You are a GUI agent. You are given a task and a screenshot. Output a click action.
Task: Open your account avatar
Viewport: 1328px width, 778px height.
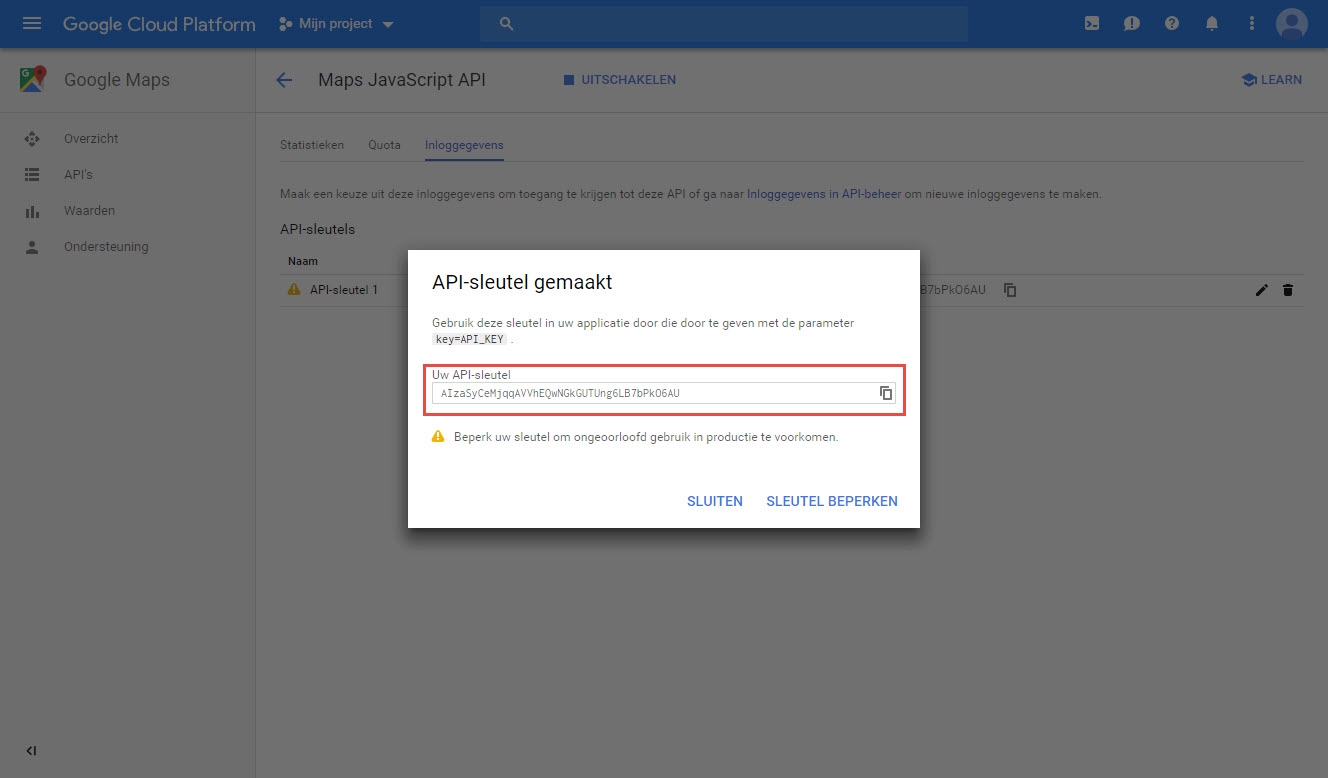[x=1291, y=22]
